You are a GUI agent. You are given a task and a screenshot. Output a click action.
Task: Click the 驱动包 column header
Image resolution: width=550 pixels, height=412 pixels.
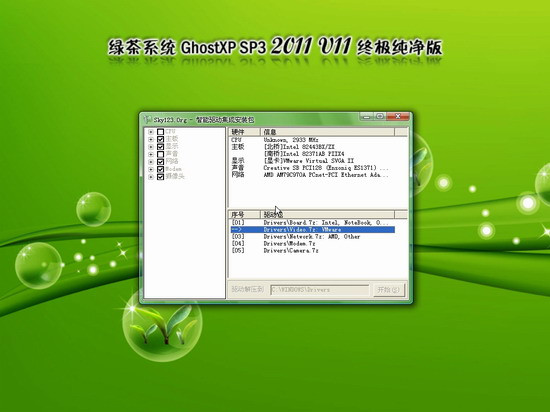point(327,214)
